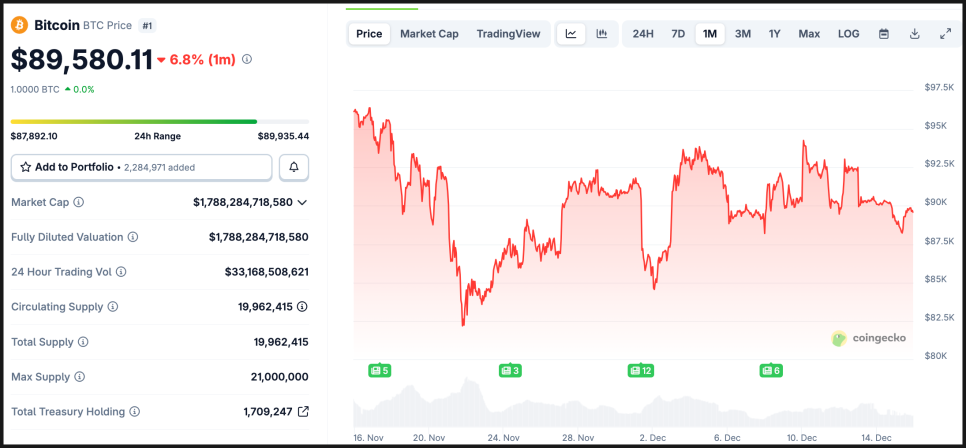The image size is (966, 448).
Task: Click the price alert bell icon
Action: 294,167
